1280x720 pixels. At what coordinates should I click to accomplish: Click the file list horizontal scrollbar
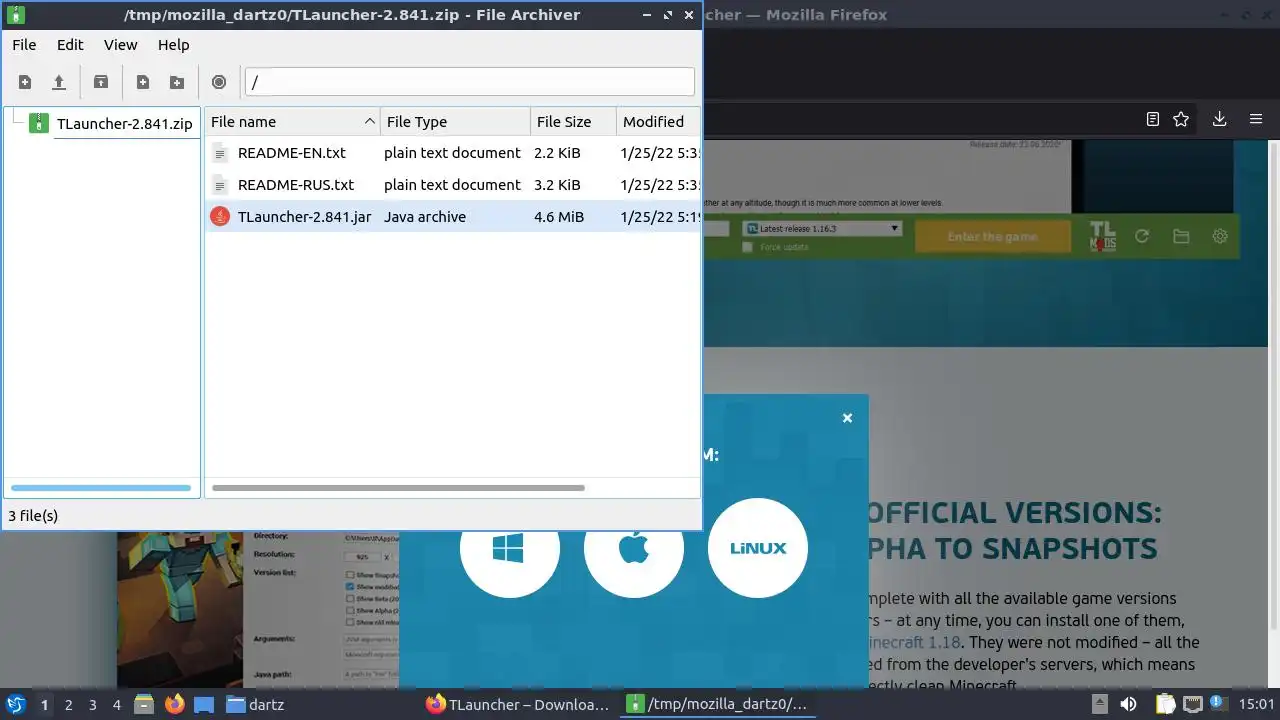coord(398,488)
